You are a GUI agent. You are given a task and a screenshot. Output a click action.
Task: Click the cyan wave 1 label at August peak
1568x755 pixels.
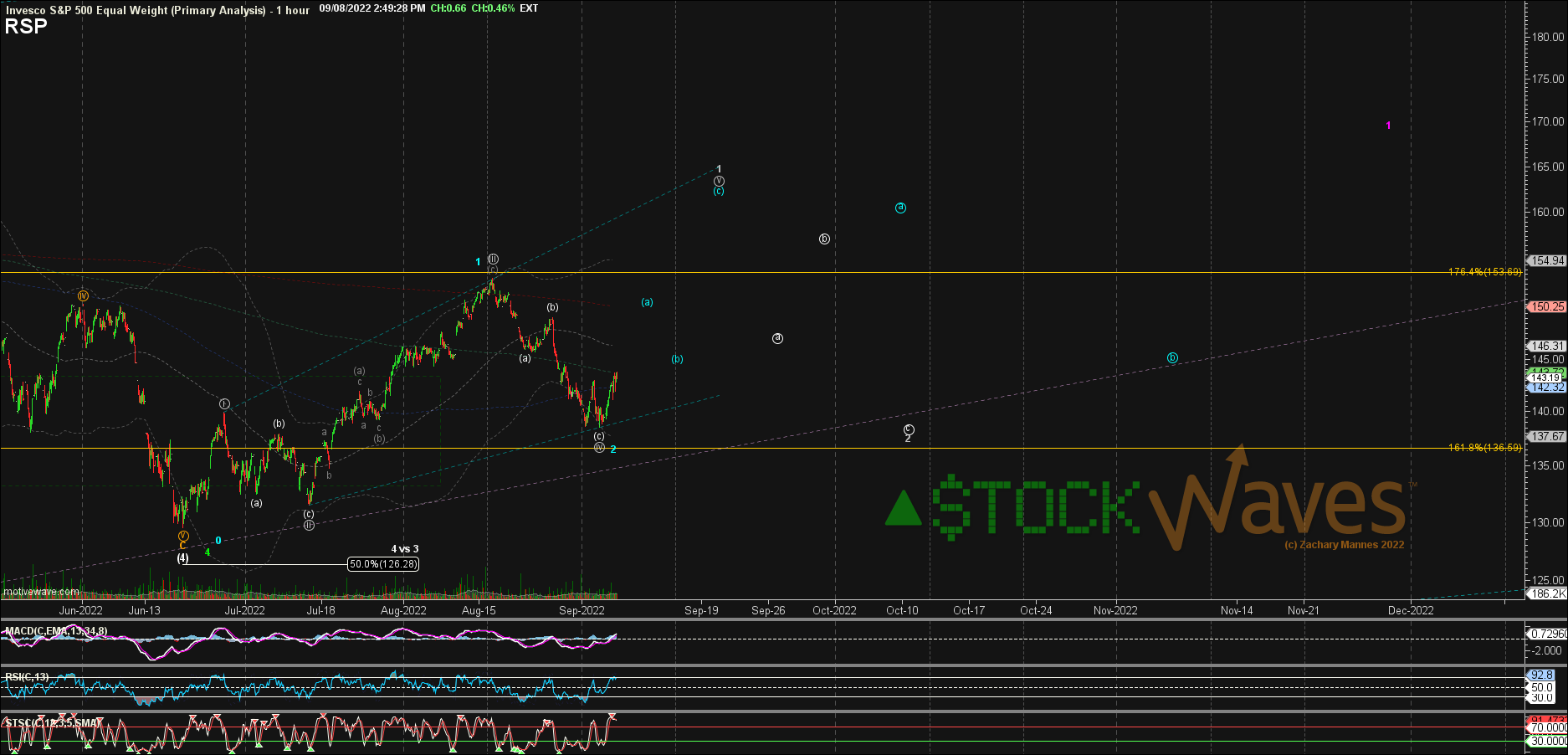point(479,262)
